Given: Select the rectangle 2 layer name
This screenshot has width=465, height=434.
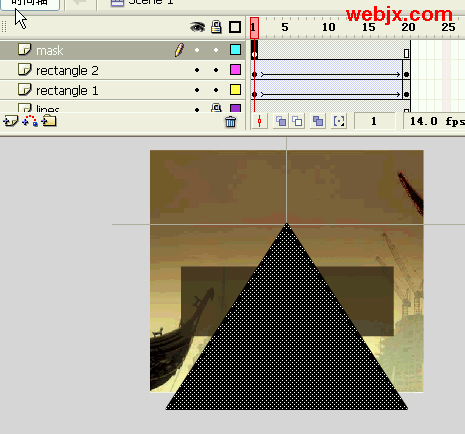Looking at the screenshot, I should 67,71.
